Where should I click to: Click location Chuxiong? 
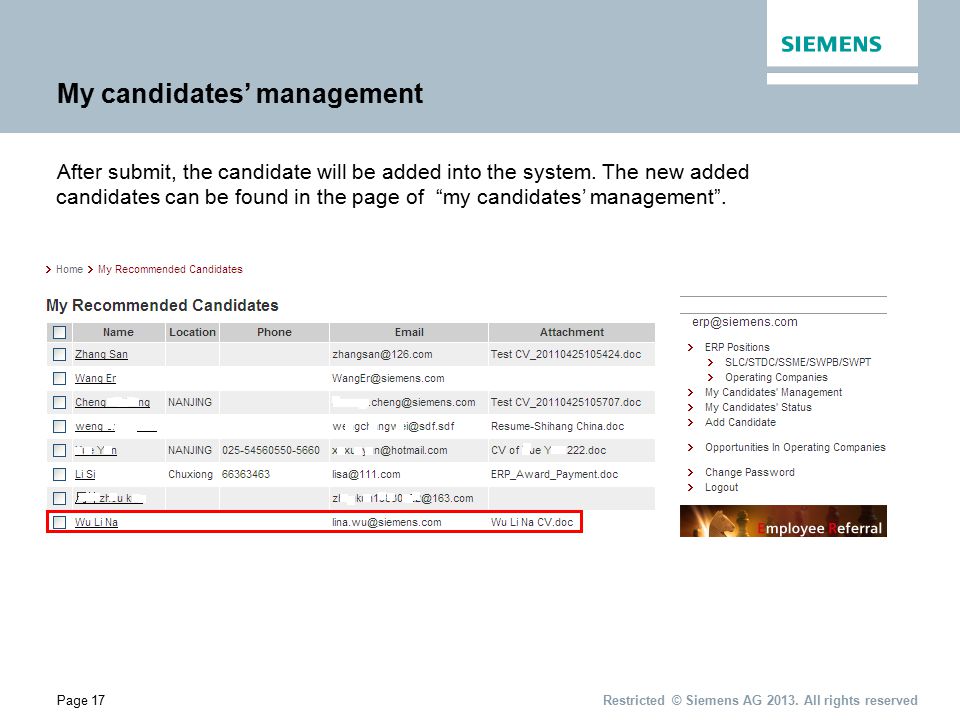(x=190, y=474)
